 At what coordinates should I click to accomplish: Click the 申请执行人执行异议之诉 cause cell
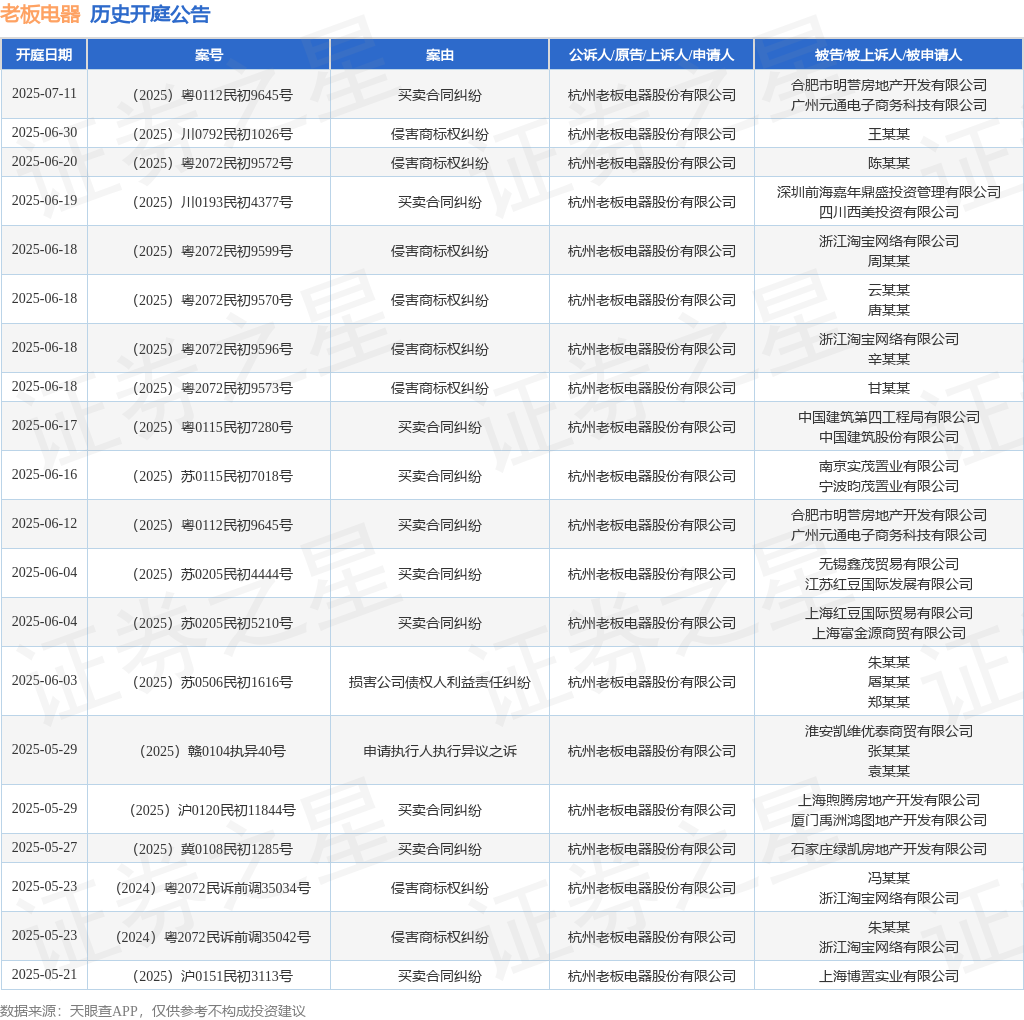440,752
